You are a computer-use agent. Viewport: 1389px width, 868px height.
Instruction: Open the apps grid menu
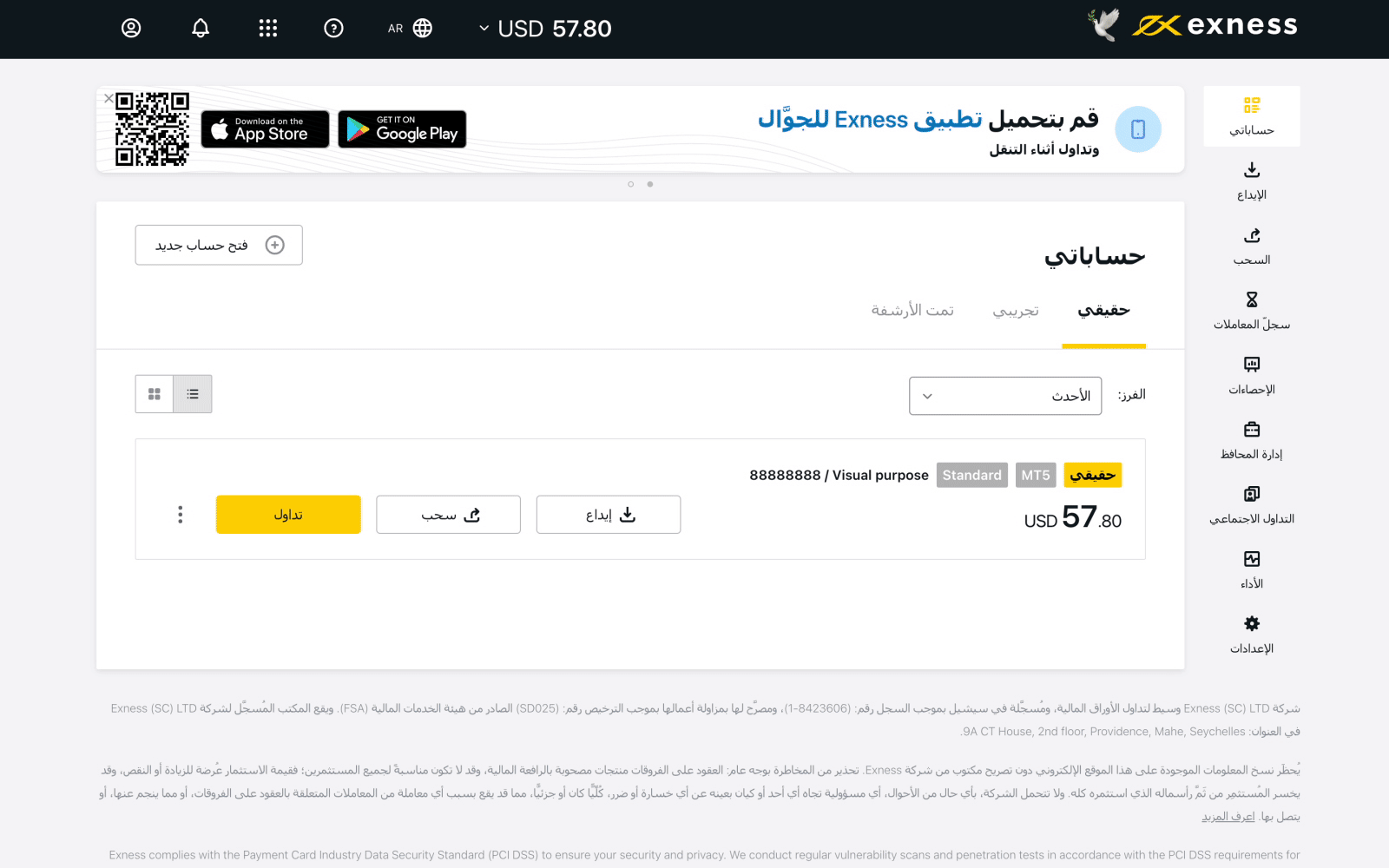267,29
